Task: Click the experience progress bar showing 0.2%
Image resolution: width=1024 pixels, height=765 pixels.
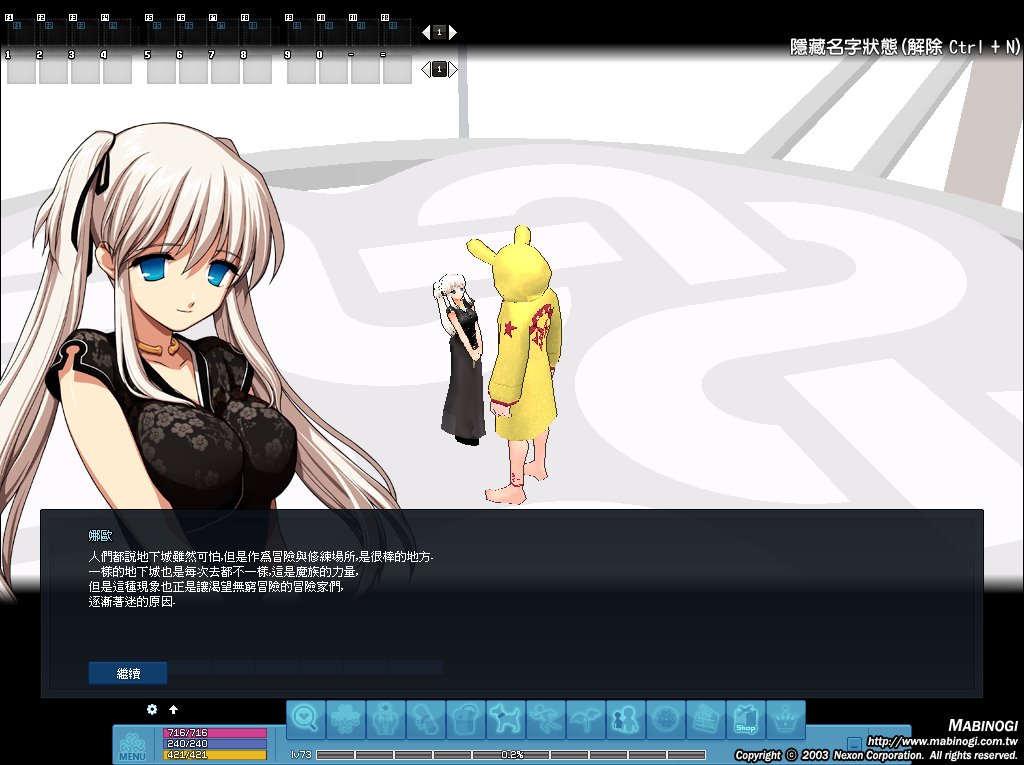Action: 511,754
